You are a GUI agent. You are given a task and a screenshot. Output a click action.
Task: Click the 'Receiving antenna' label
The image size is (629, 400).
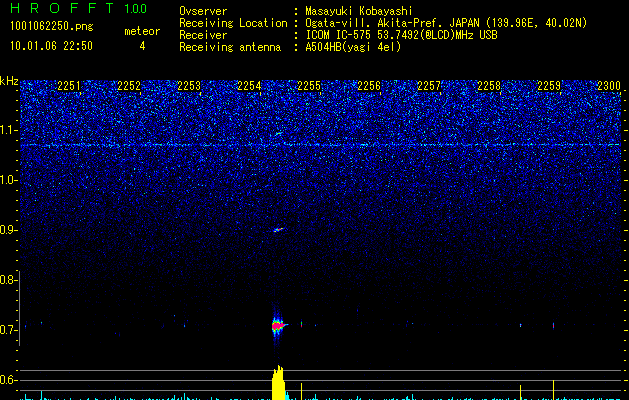(x=230, y=47)
